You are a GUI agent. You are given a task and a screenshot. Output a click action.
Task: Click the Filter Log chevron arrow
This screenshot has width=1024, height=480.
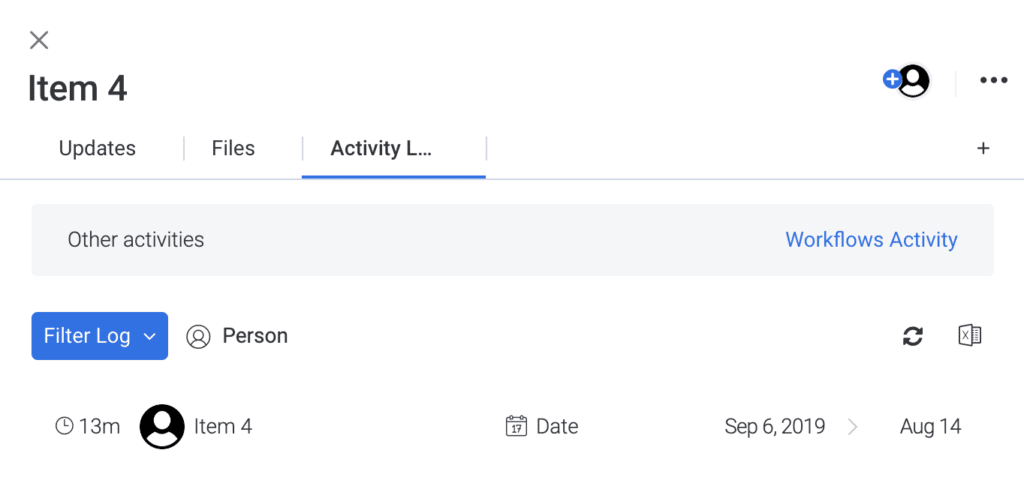[150, 337]
